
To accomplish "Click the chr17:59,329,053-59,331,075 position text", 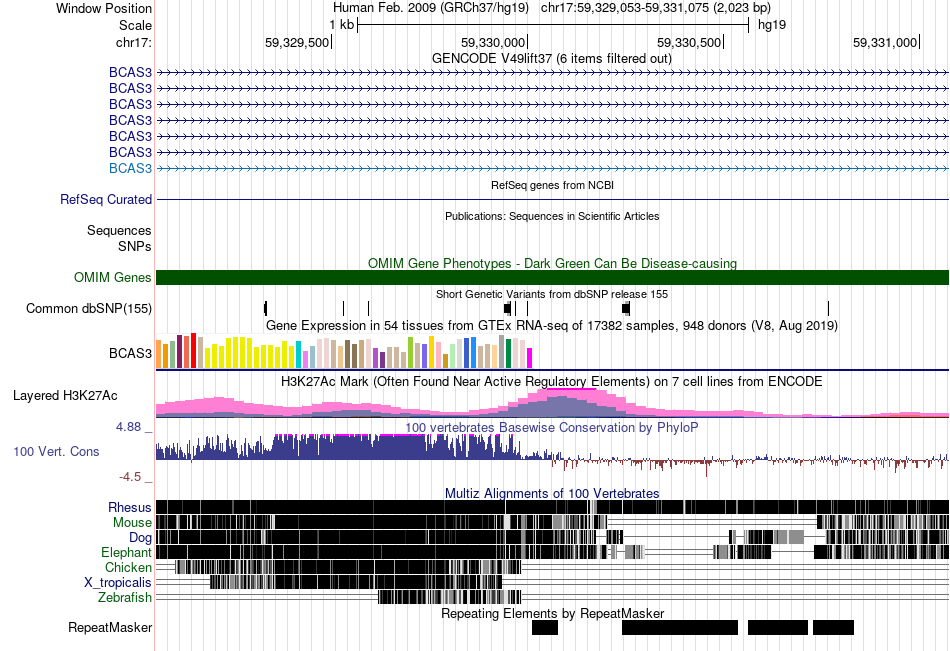I will (656, 8).
